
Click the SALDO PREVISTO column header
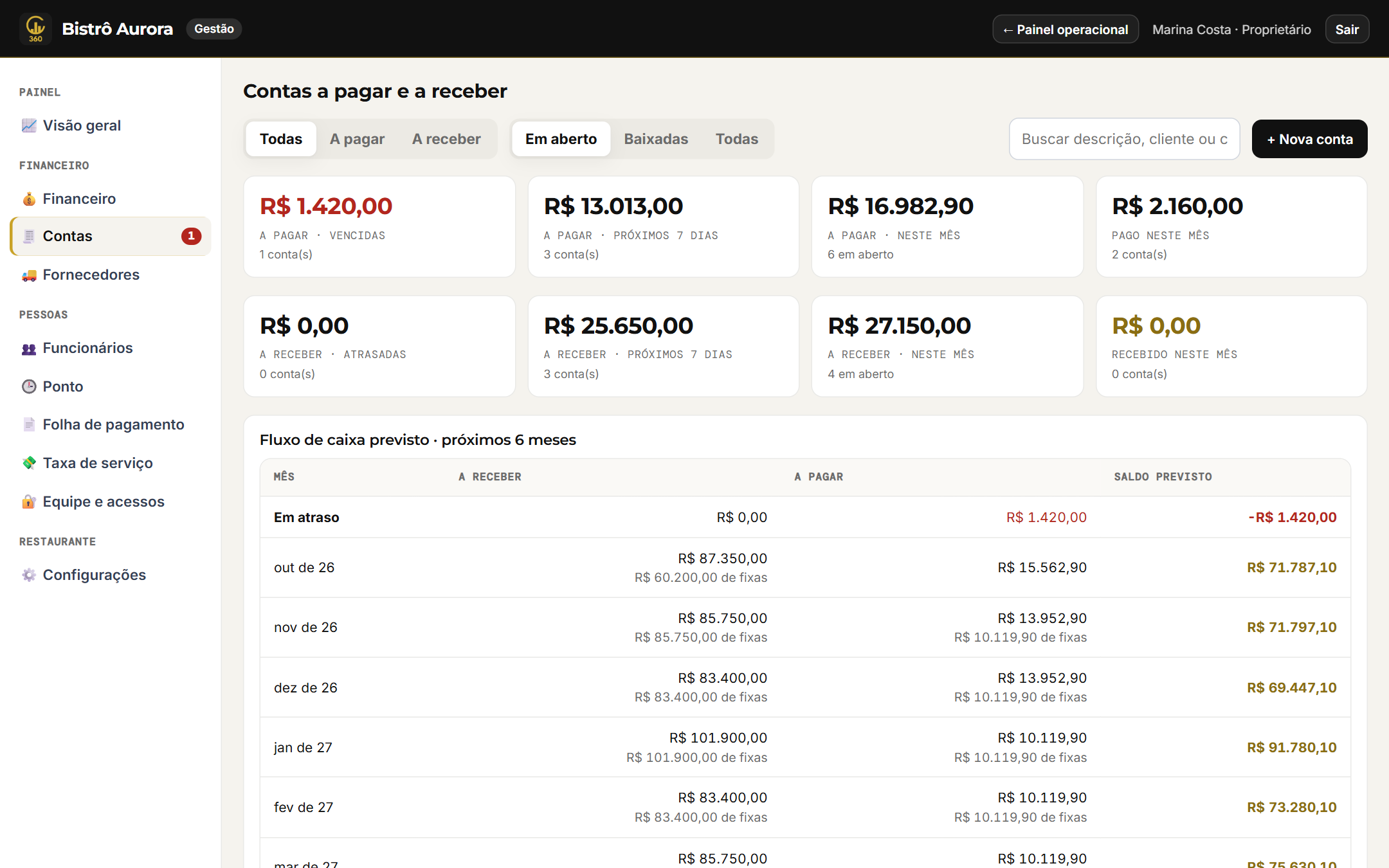coord(1163,476)
